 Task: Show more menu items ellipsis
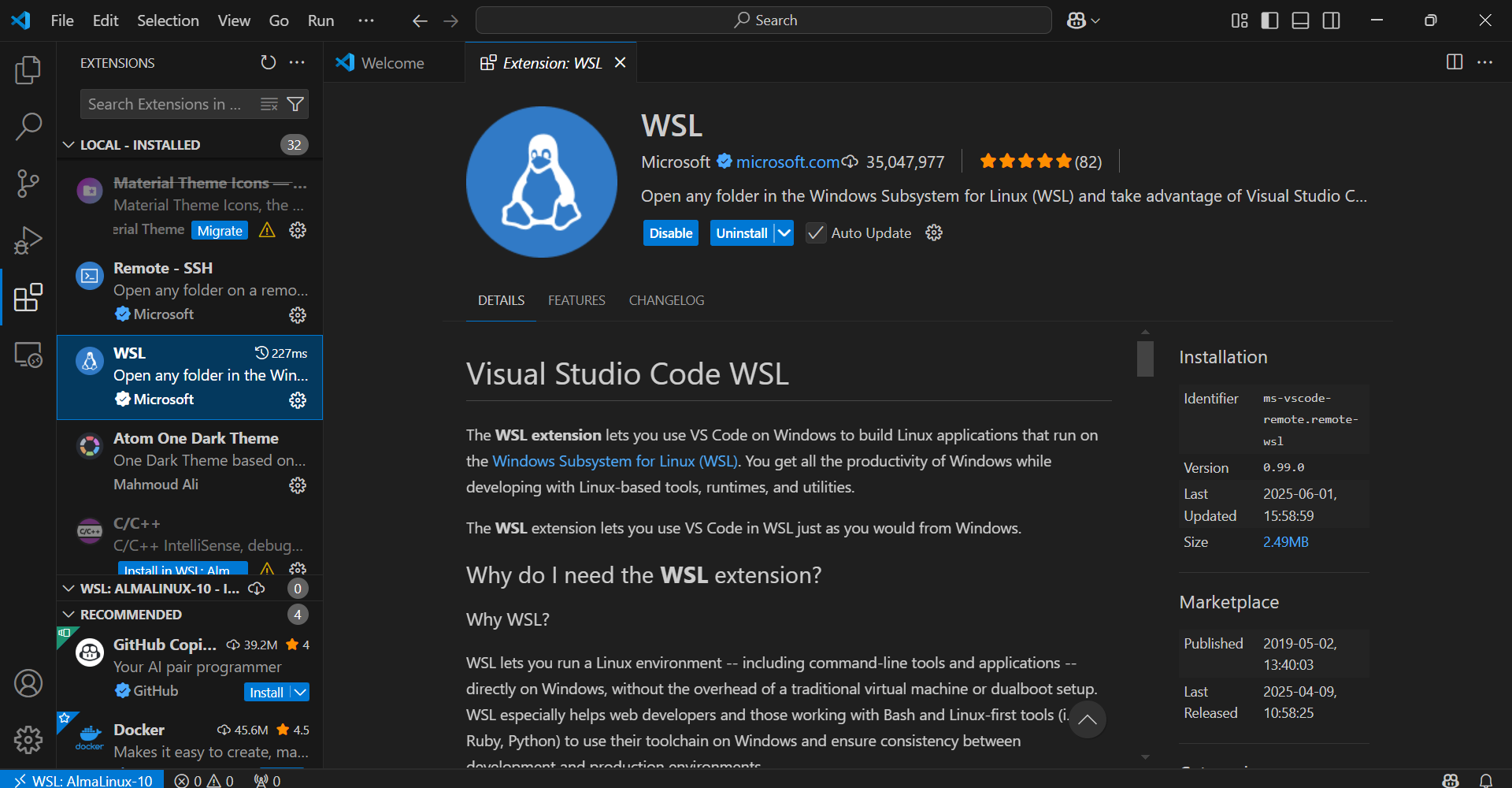pyautogui.click(x=366, y=20)
